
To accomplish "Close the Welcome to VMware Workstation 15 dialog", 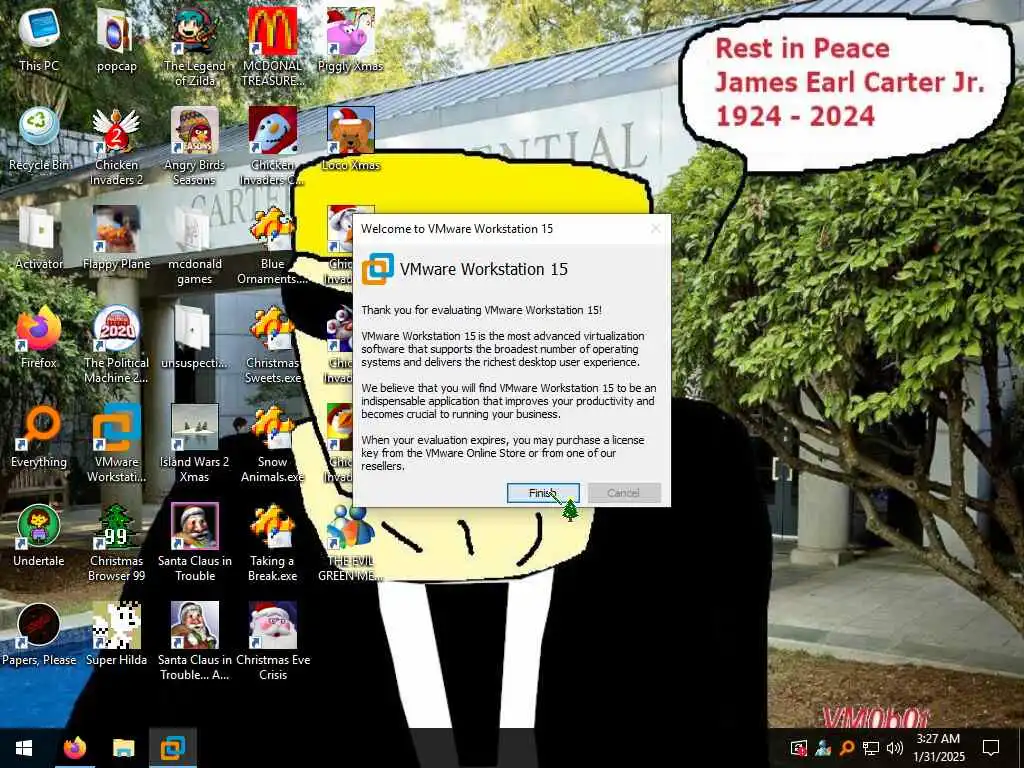I will [656, 229].
